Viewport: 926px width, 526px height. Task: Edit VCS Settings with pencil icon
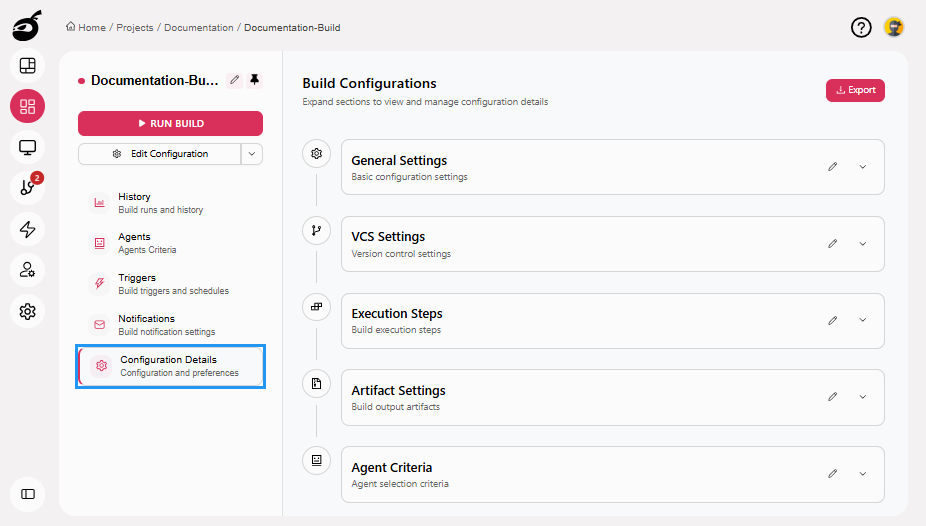pos(833,244)
